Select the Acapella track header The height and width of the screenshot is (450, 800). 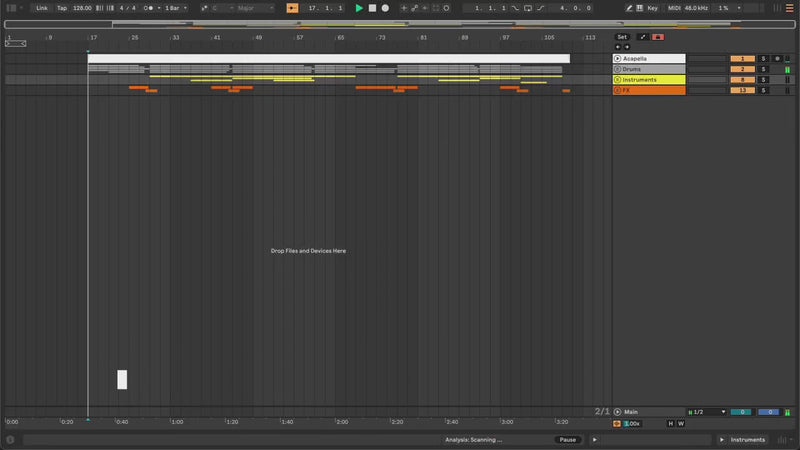tap(650, 59)
